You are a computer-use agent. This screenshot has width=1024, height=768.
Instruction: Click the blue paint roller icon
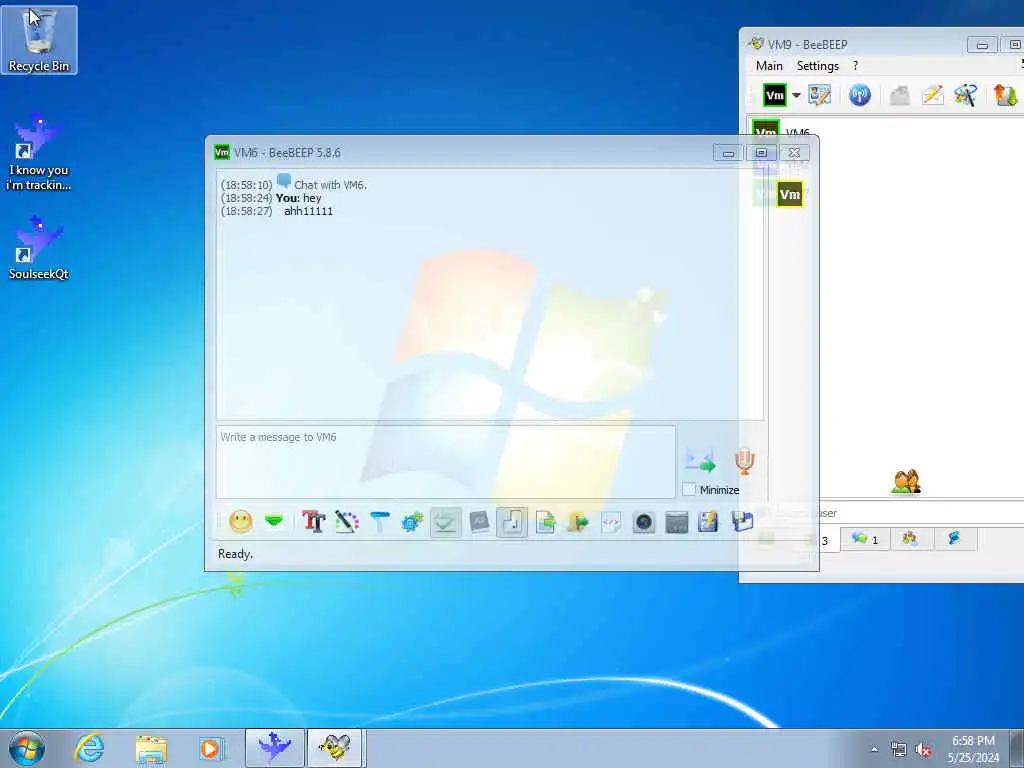pyautogui.click(x=379, y=522)
